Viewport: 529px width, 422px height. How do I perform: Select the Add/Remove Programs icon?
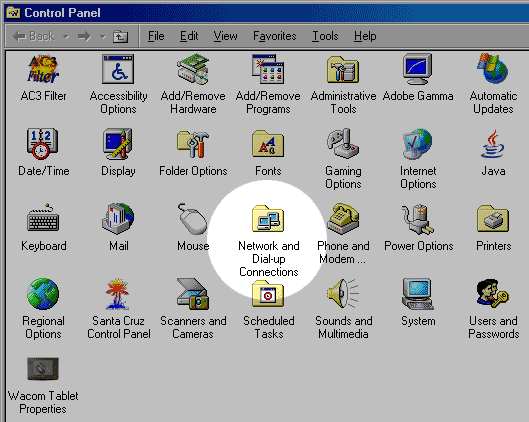tap(268, 69)
